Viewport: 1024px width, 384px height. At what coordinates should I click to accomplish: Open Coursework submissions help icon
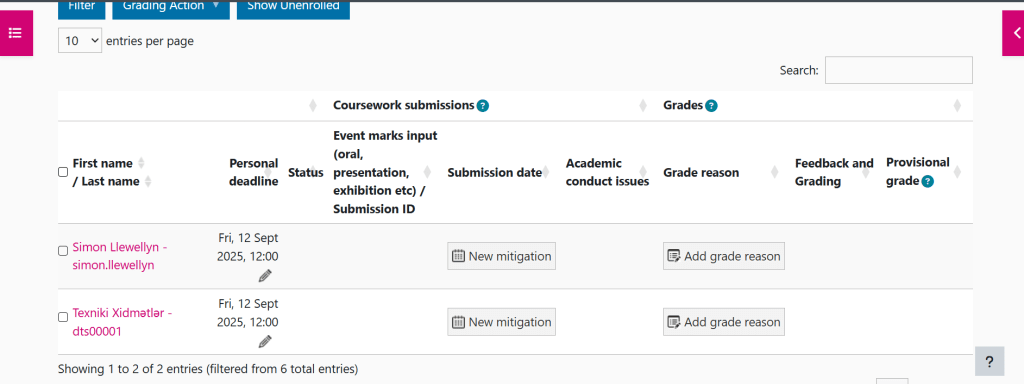coord(483,105)
